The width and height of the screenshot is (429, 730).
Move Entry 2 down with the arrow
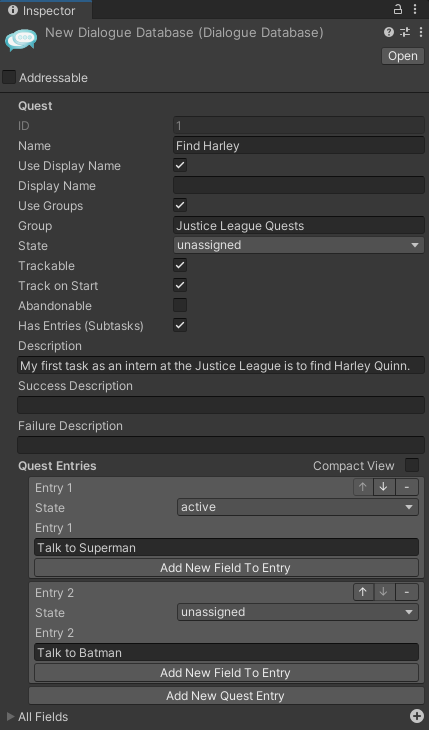(x=383, y=592)
